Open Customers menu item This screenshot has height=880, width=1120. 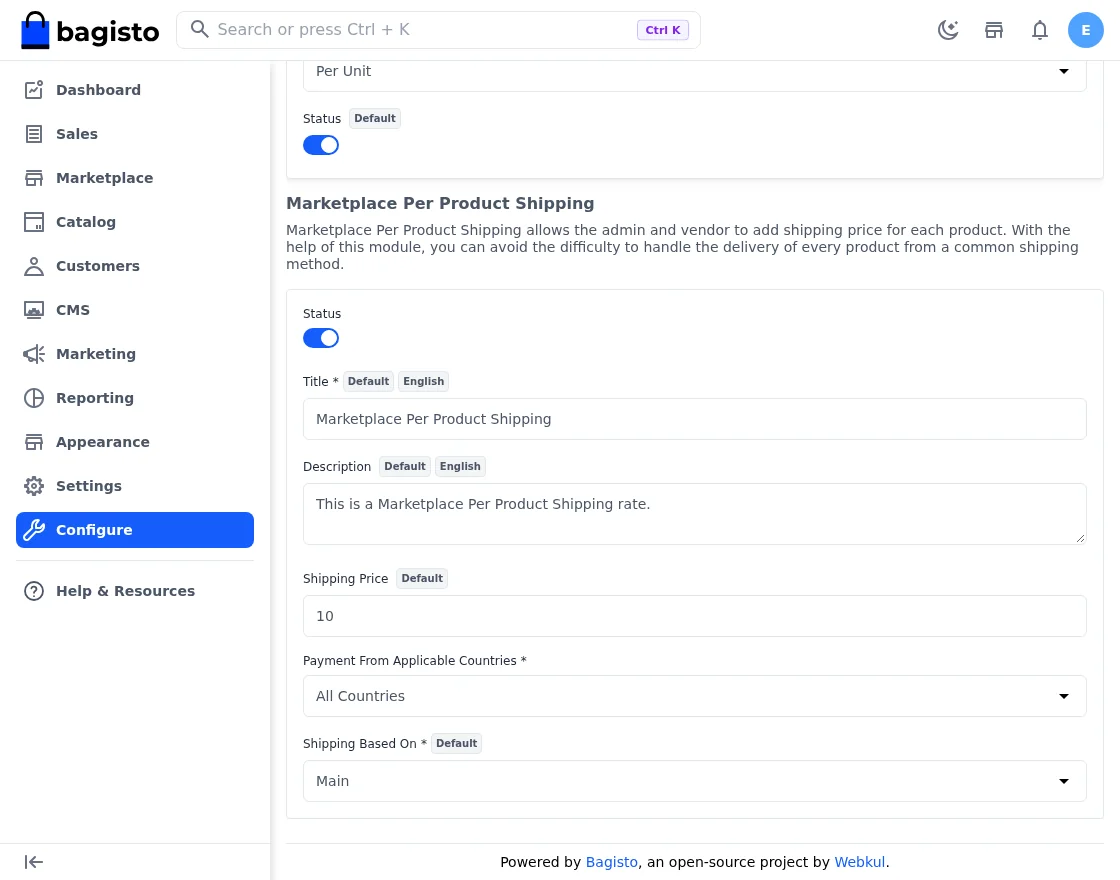click(134, 266)
